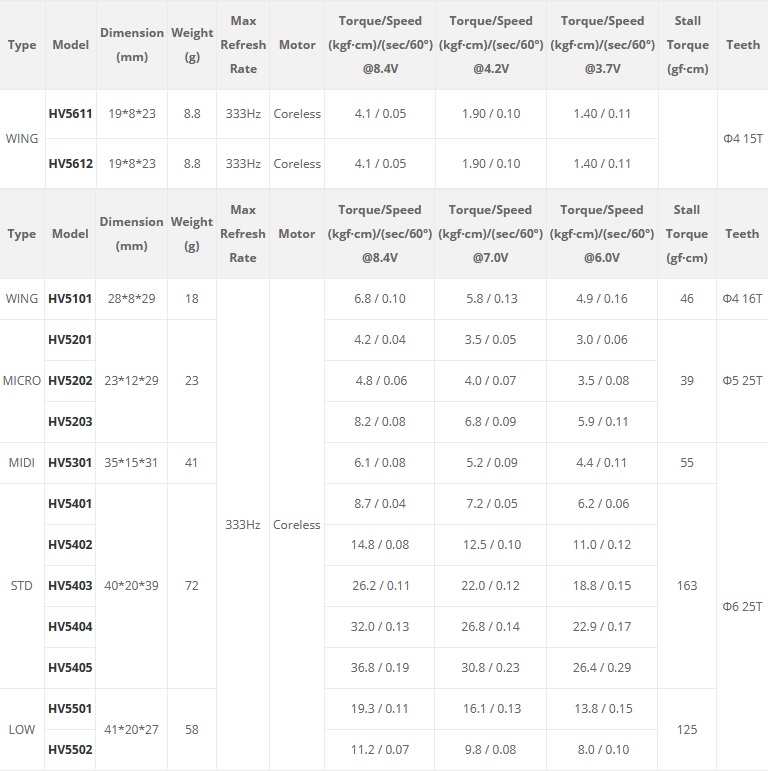This screenshot has width=768, height=771.
Task: Click the HV5611 model name
Action: point(70,114)
